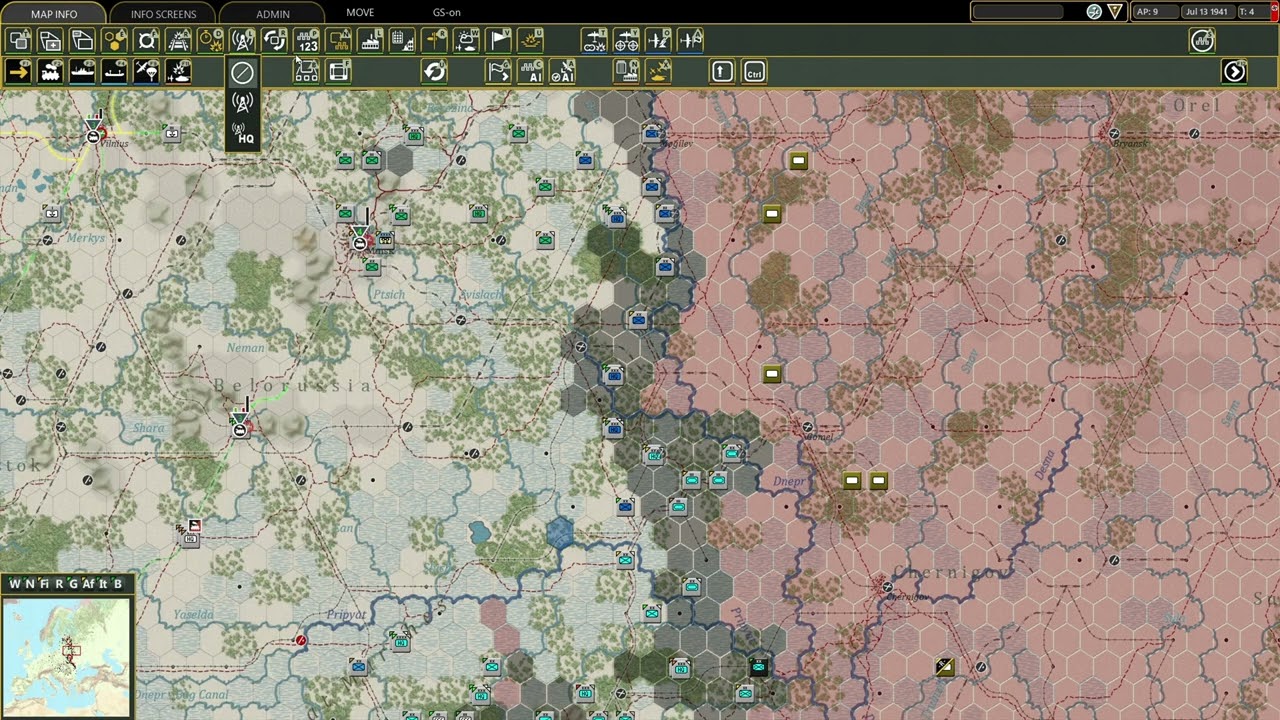Toggle the overlapping squares icon with T
The image size is (1280, 720).
click(19, 40)
